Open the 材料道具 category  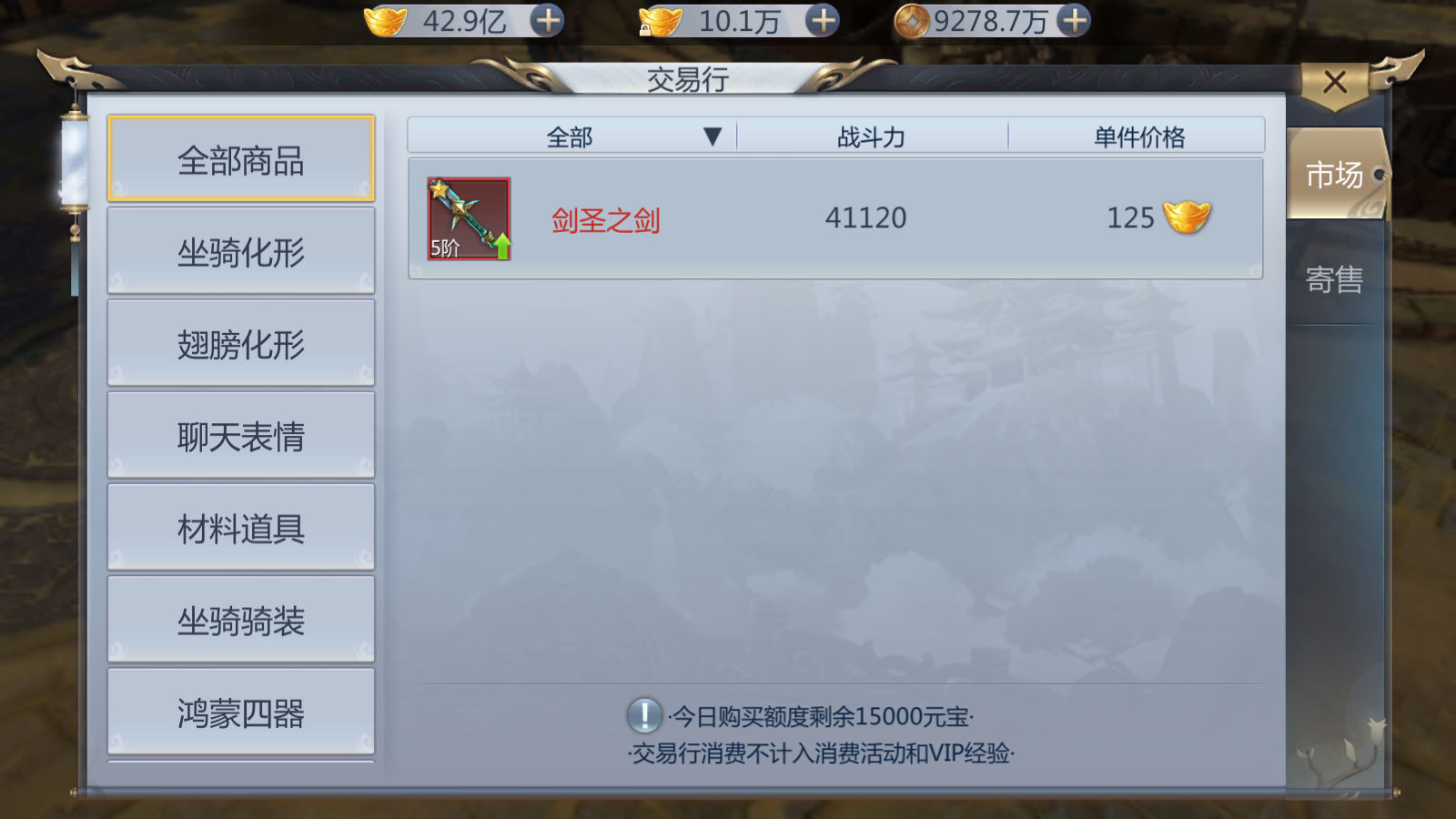click(241, 527)
